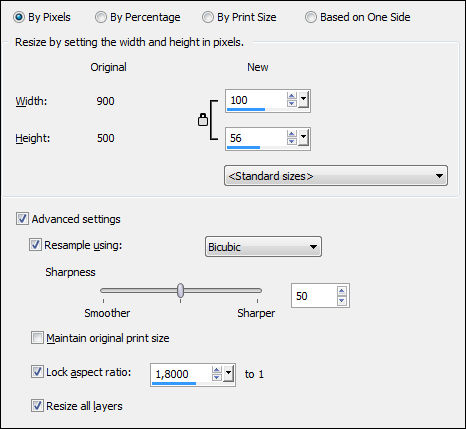
Task: Click the new height input field
Action: click(256, 138)
